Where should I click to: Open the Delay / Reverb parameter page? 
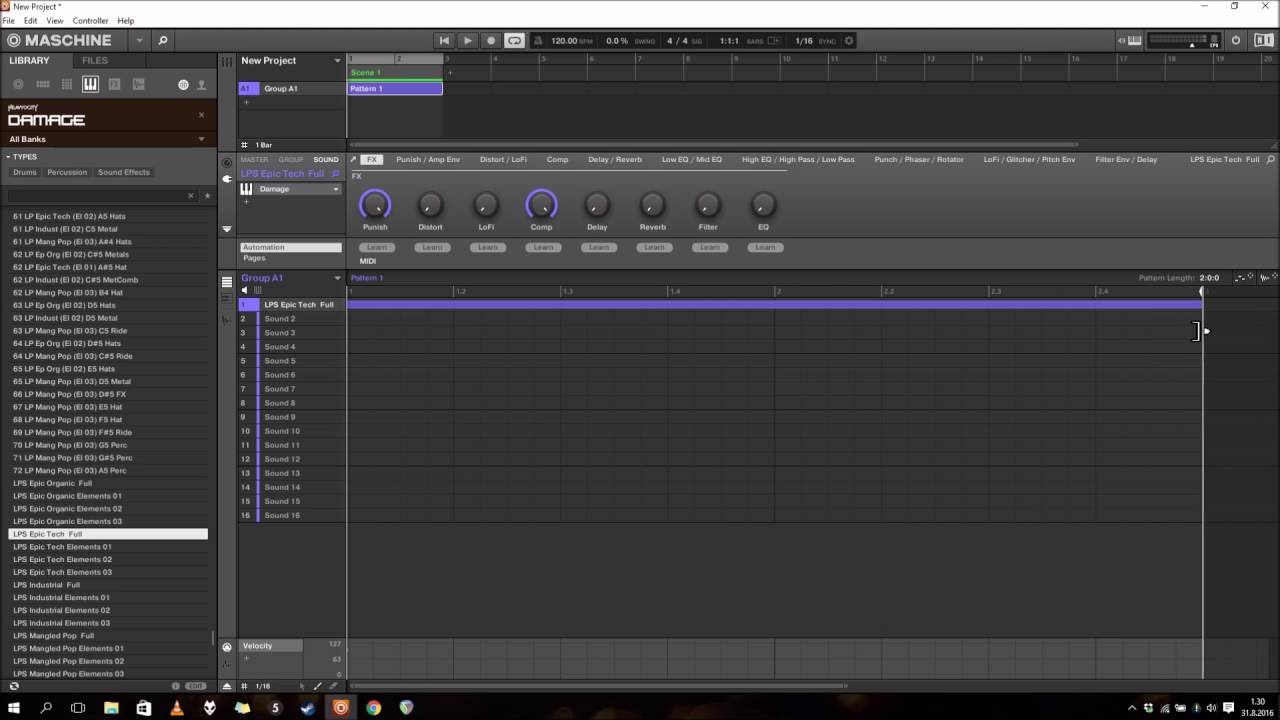point(615,159)
